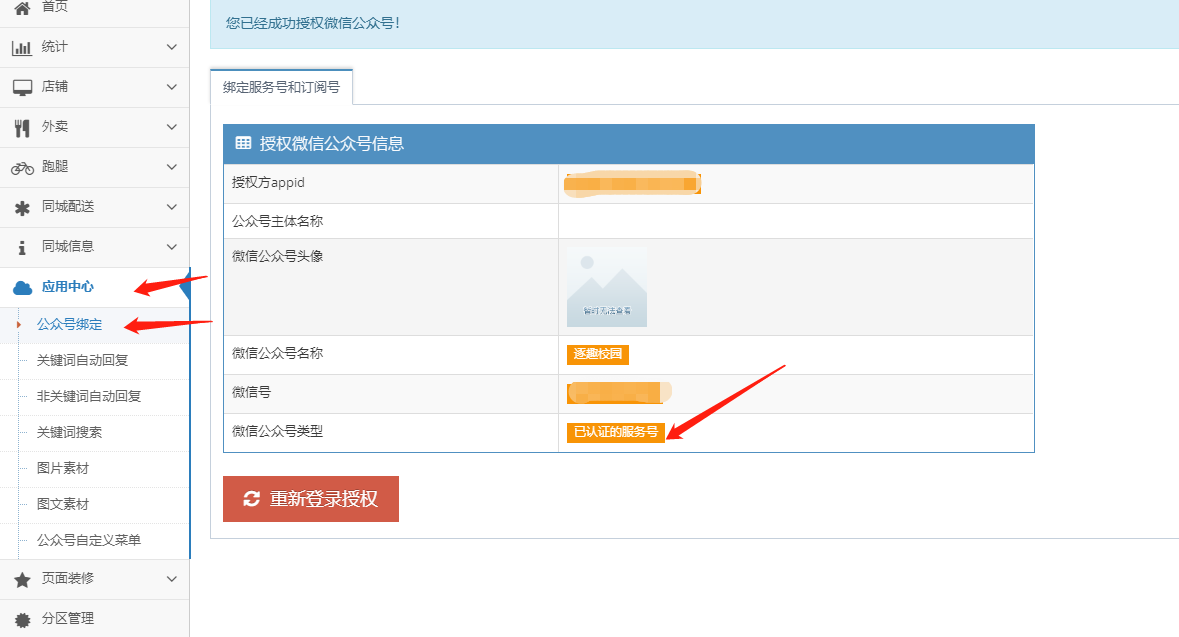
Task: Click the star icon for 页面装修
Action: point(22,579)
